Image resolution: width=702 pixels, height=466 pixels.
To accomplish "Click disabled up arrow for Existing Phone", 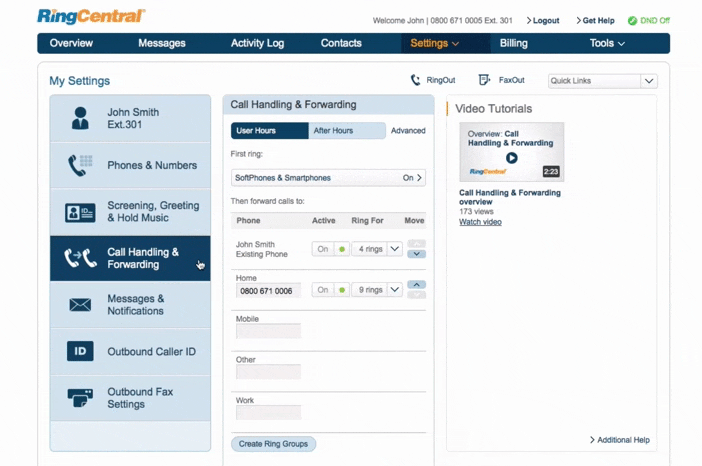I will (x=416, y=244).
